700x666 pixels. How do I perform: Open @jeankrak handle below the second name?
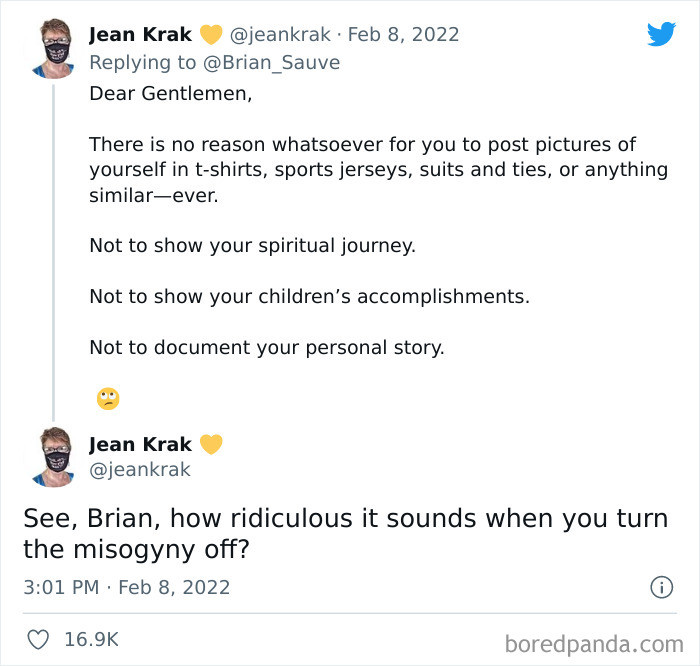[x=139, y=469]
